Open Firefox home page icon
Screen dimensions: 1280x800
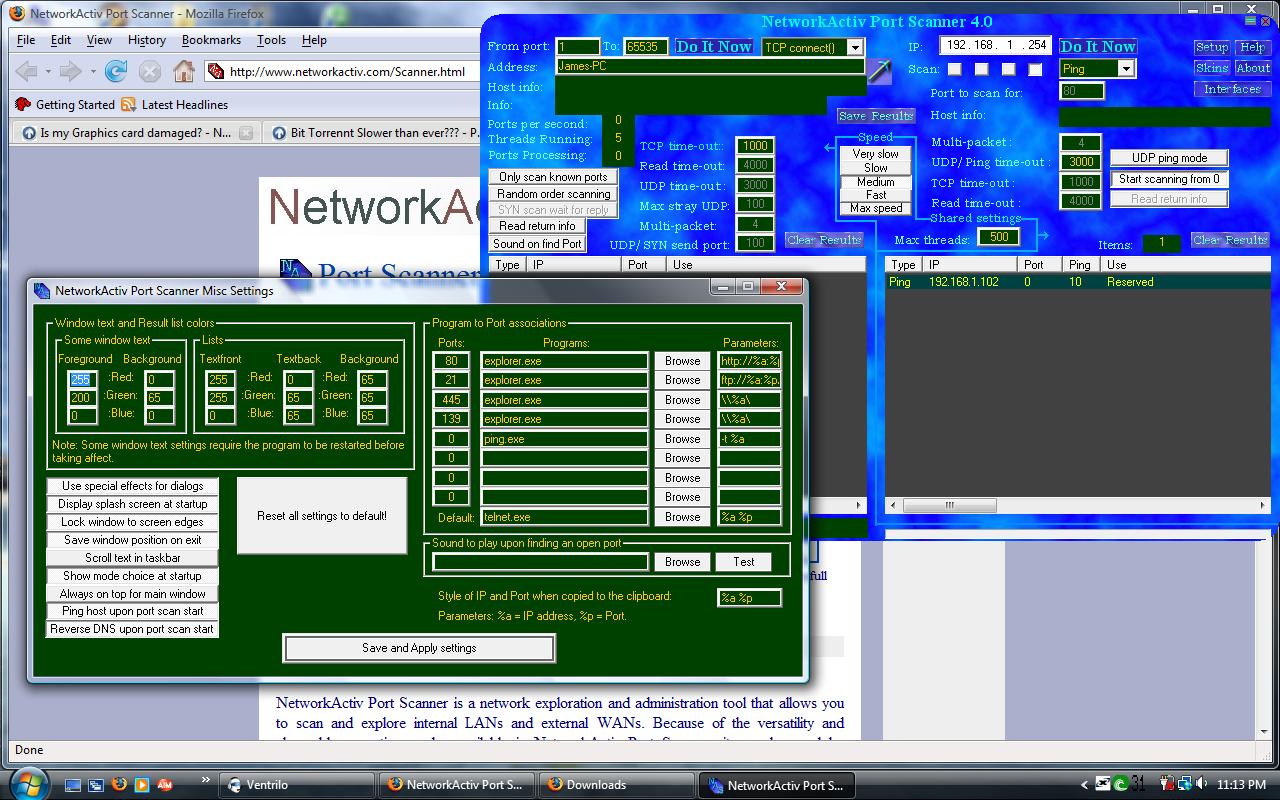click(183, 71)
